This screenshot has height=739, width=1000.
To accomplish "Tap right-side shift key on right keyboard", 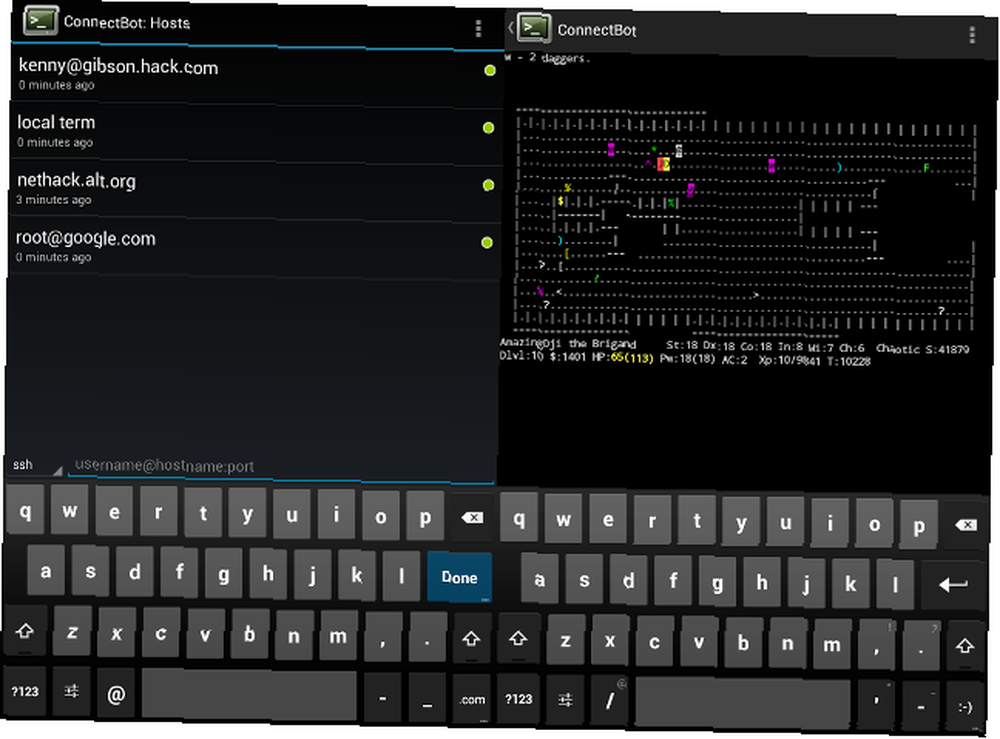I will click(x=965, y=646).
